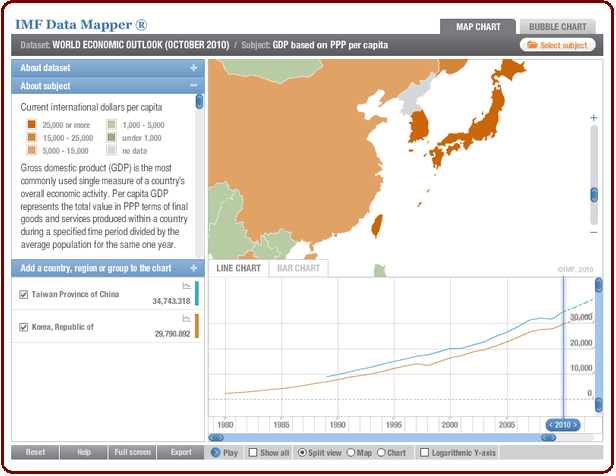Click the map zoom slider handle
This screenshot has width=616, height=476.
(594, 195)
